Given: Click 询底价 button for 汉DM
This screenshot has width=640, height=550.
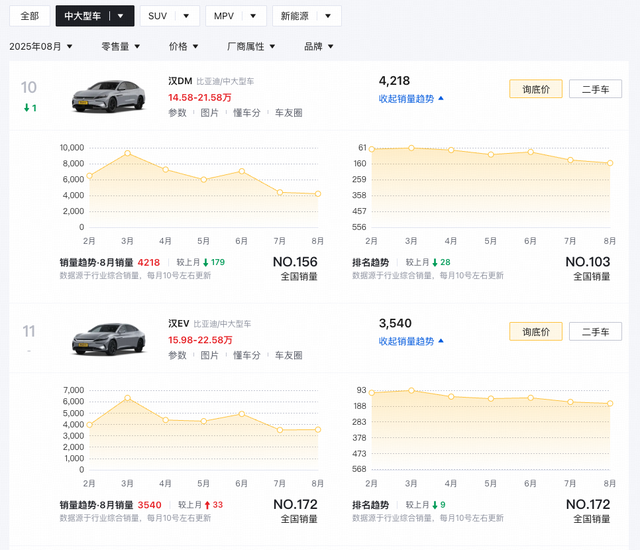Looking at the screenshot, I should 535,89.
